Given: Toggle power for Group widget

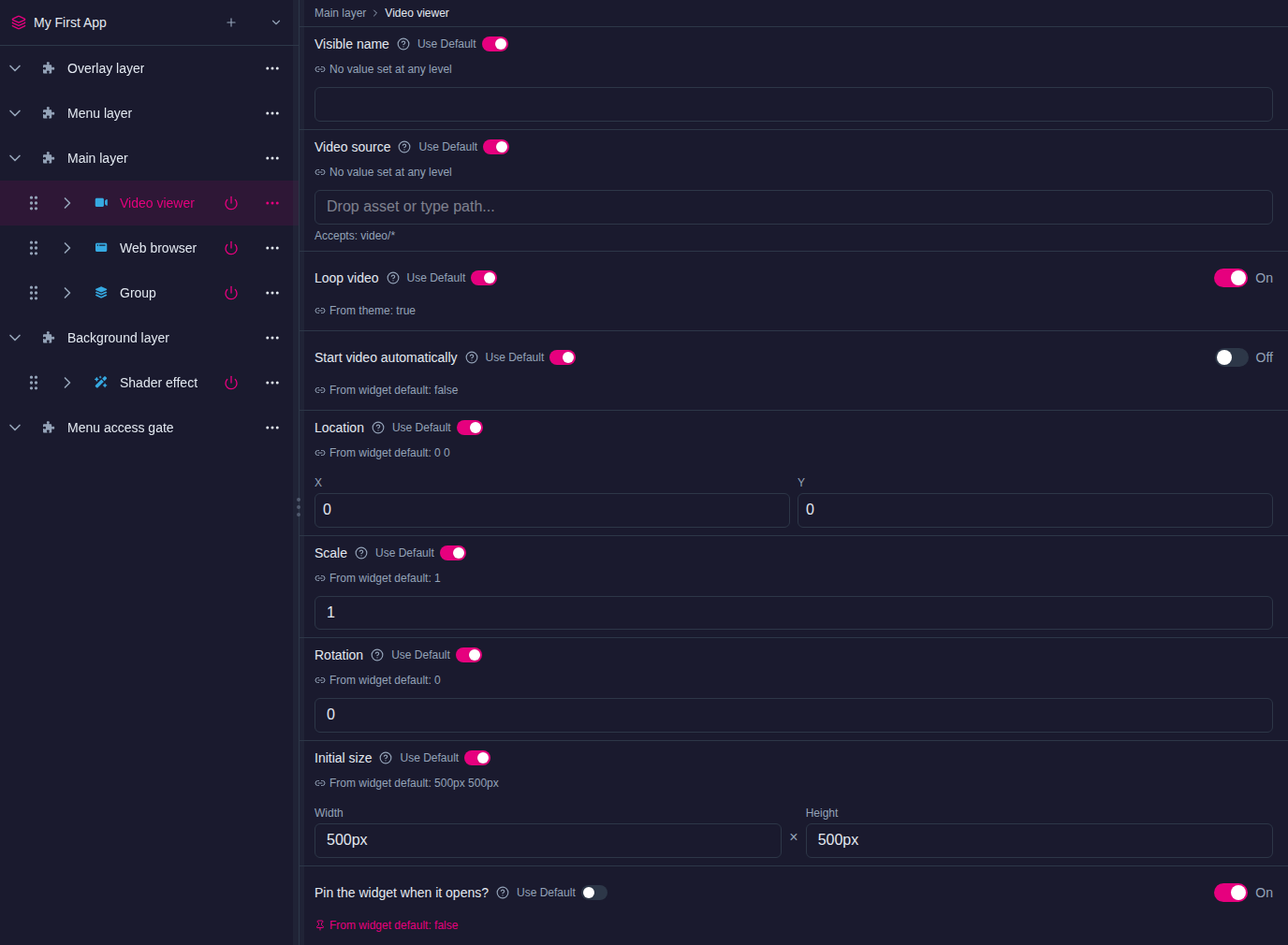Looking at the screenshot, I should pos(231,293).
